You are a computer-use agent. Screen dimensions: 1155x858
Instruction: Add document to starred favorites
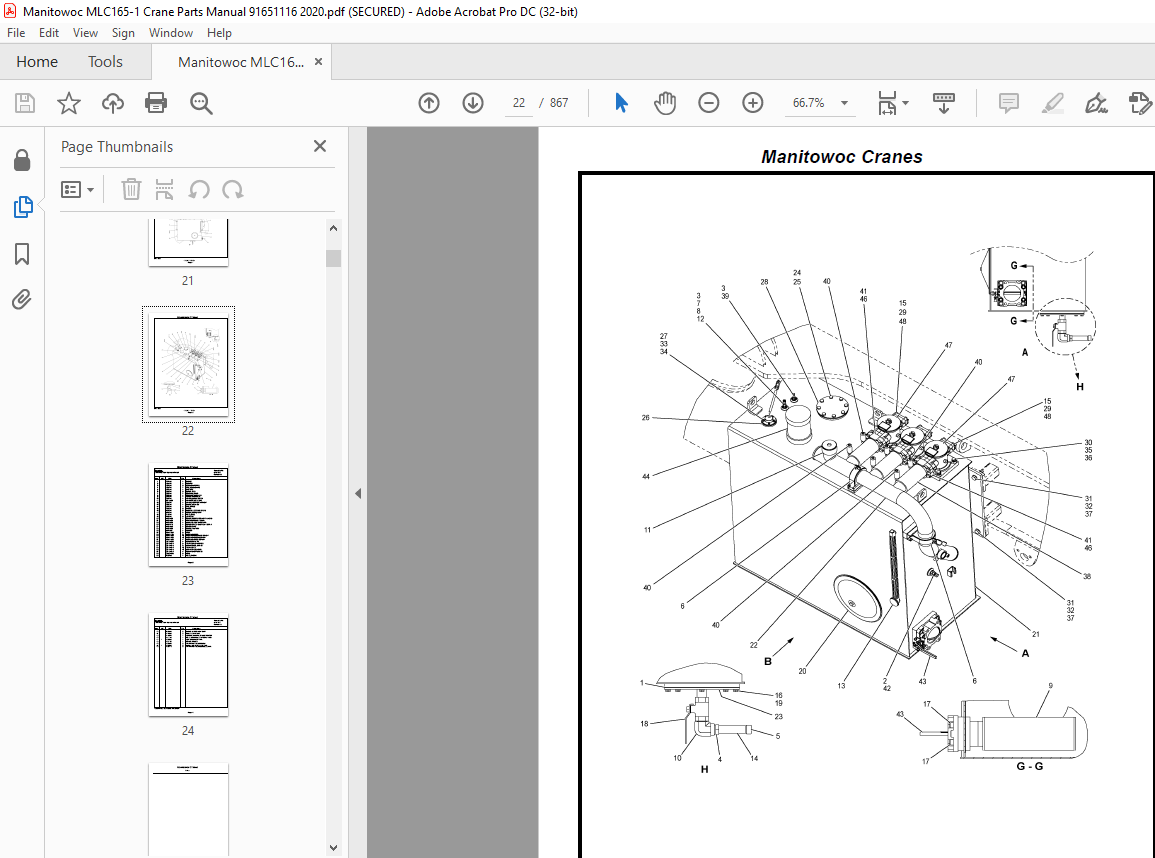(69, 103)
